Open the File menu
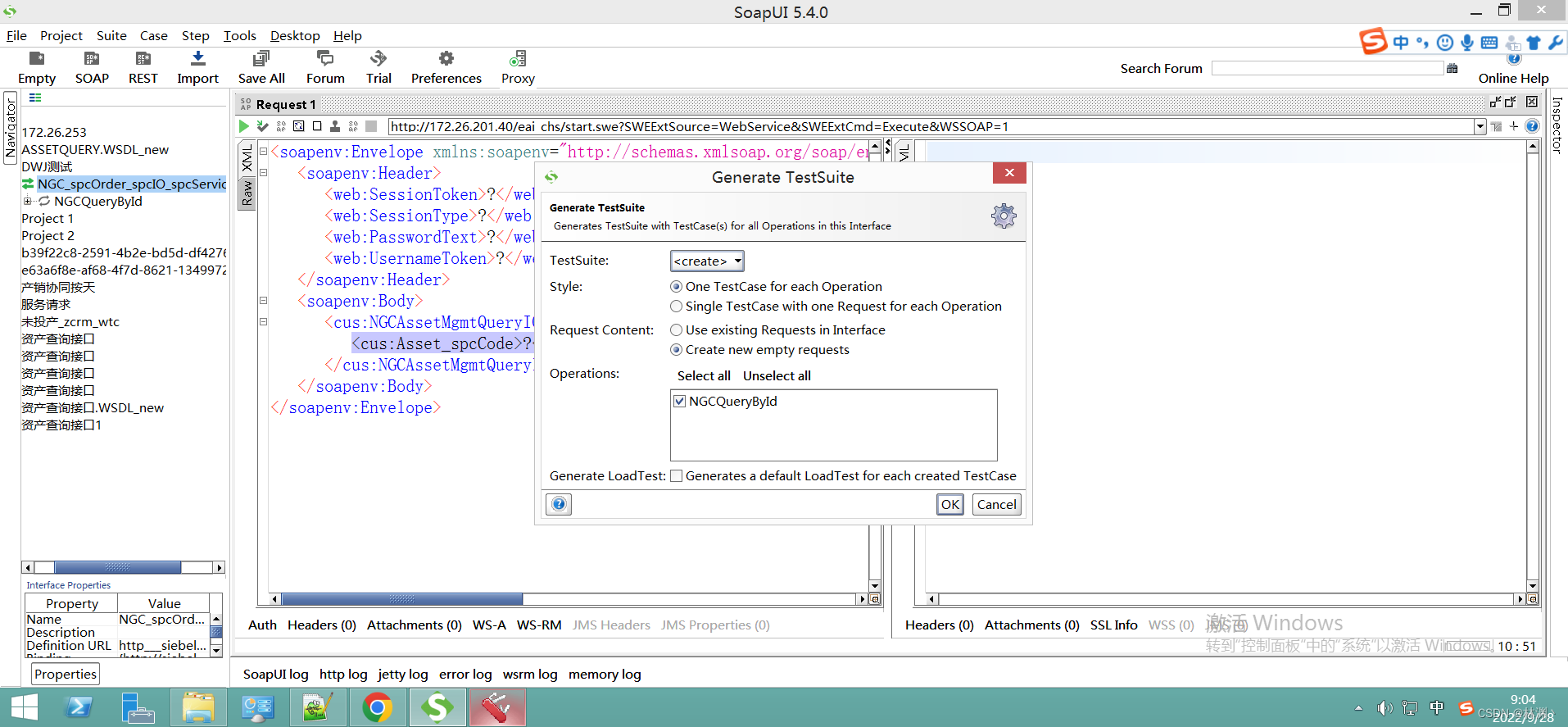 coord(16,35)
